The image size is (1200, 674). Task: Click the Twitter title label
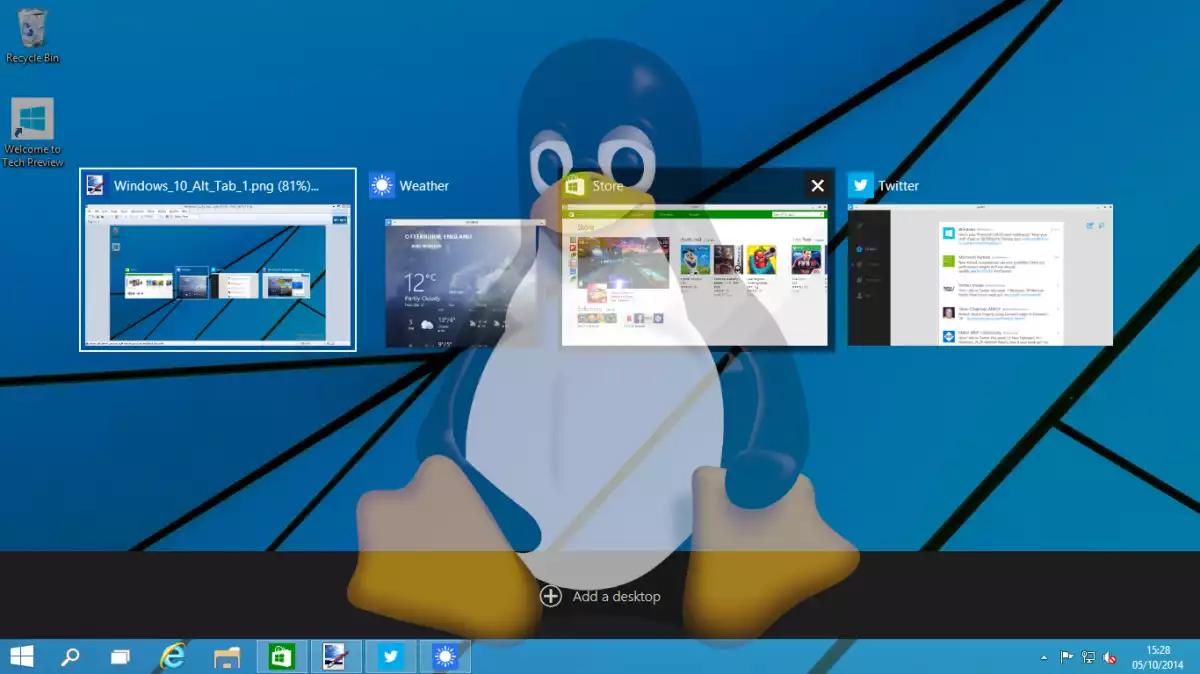(898, 185)
